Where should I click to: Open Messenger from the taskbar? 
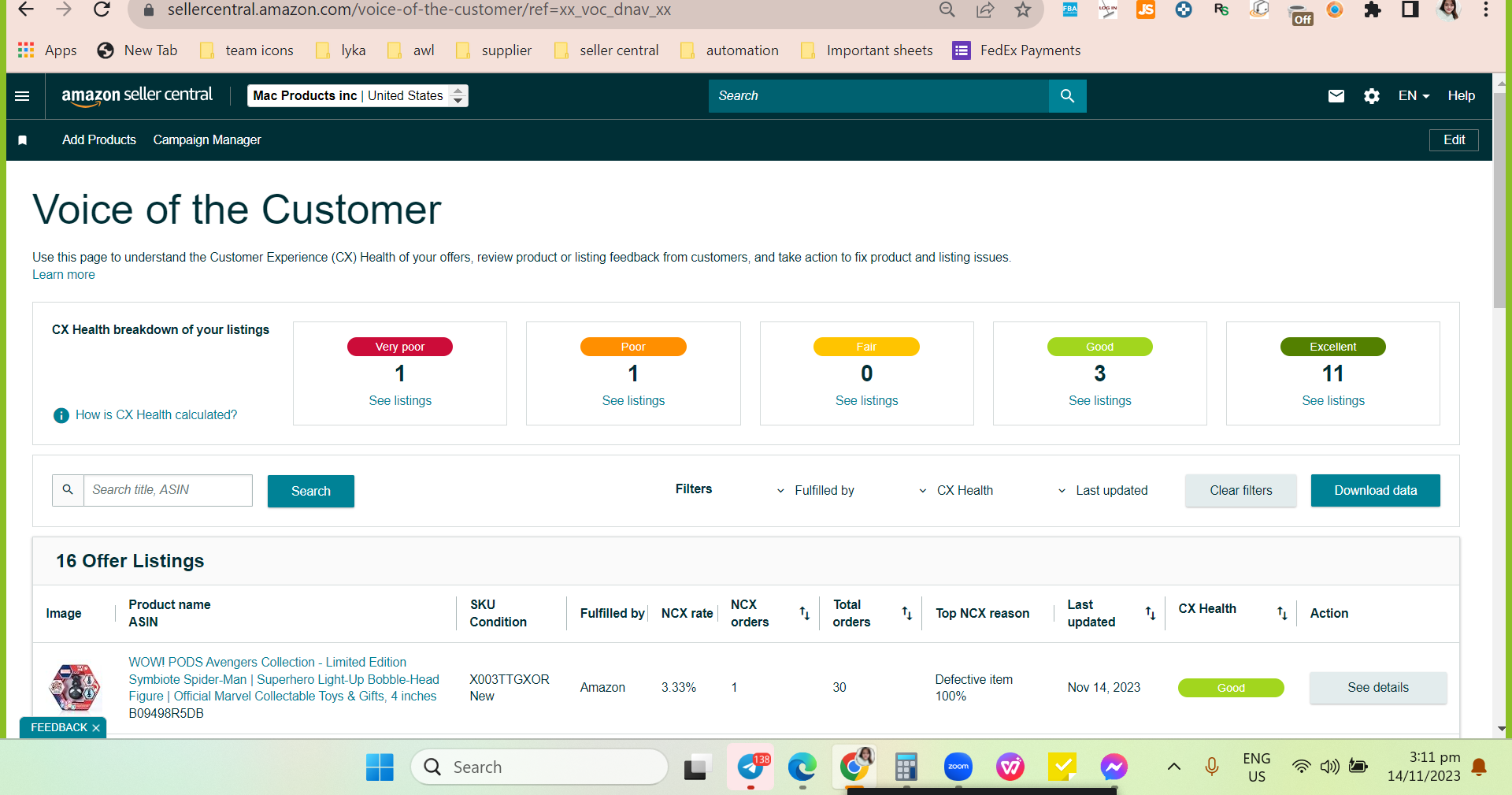(x=1114, y=767)
